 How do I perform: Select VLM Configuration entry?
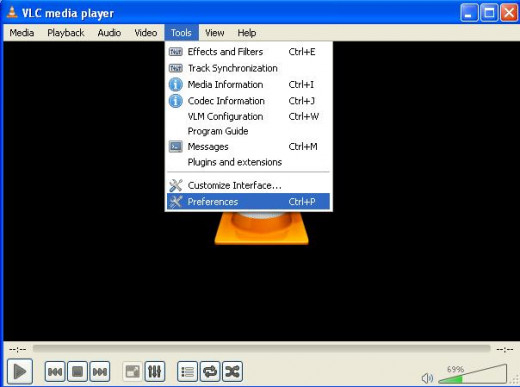coord(248,116)
